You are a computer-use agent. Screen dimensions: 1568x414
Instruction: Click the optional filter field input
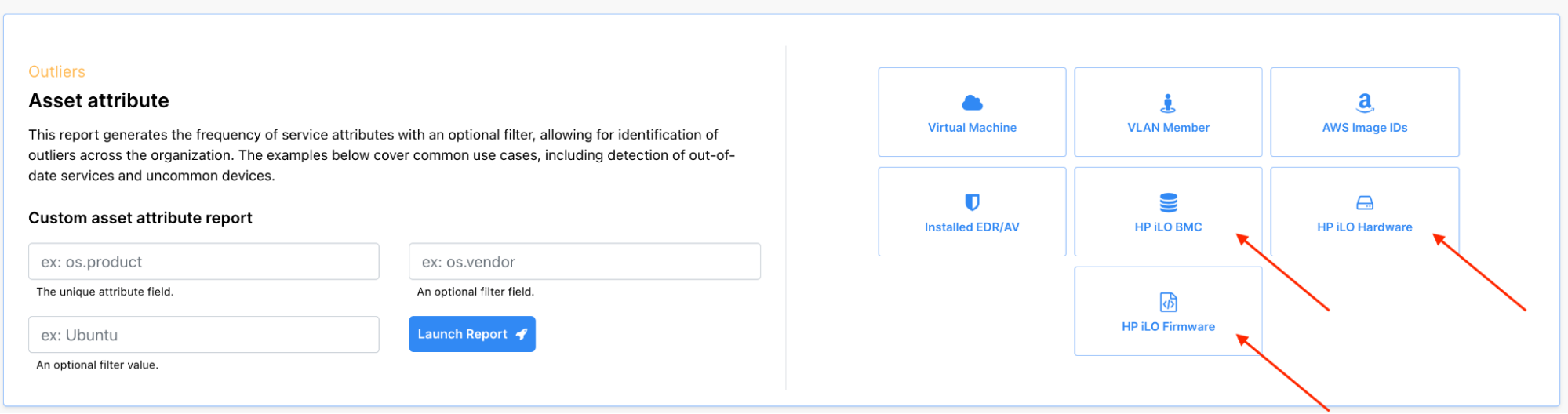tap(584, 262)
